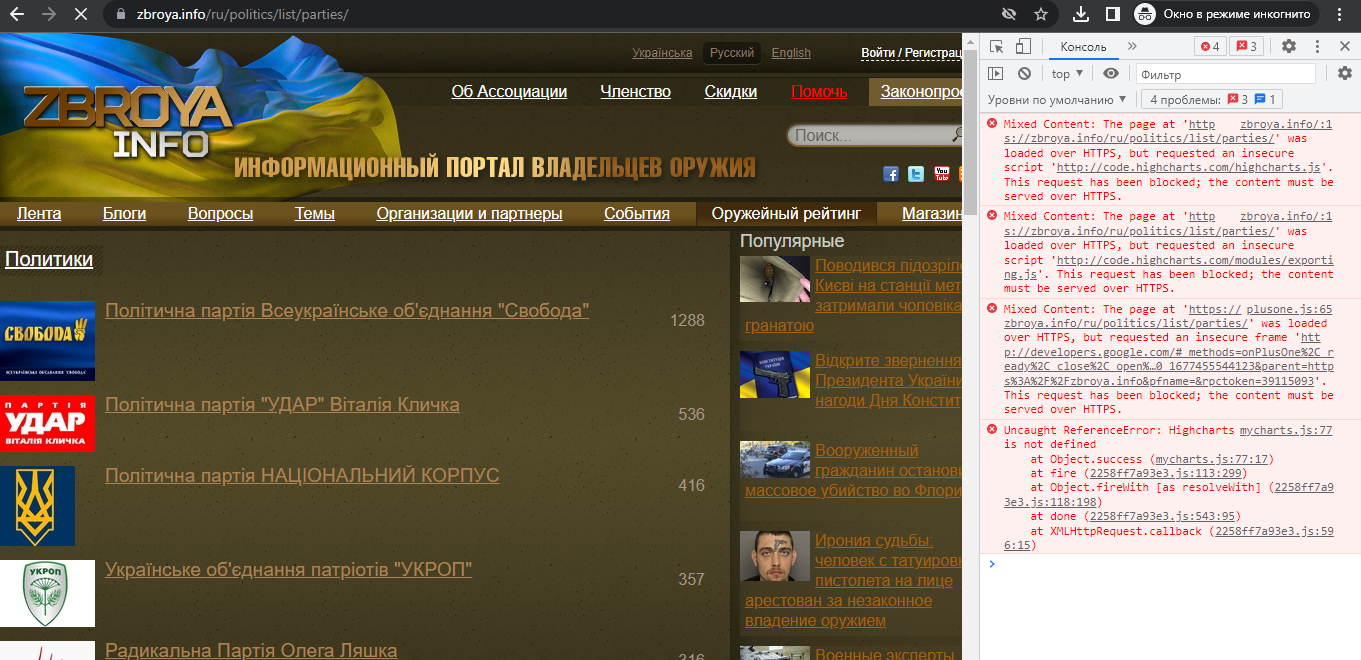Screen dimensions: 1361x660
Task: Open DevTools settings gear in top bar
Action: click(1289, 46)
